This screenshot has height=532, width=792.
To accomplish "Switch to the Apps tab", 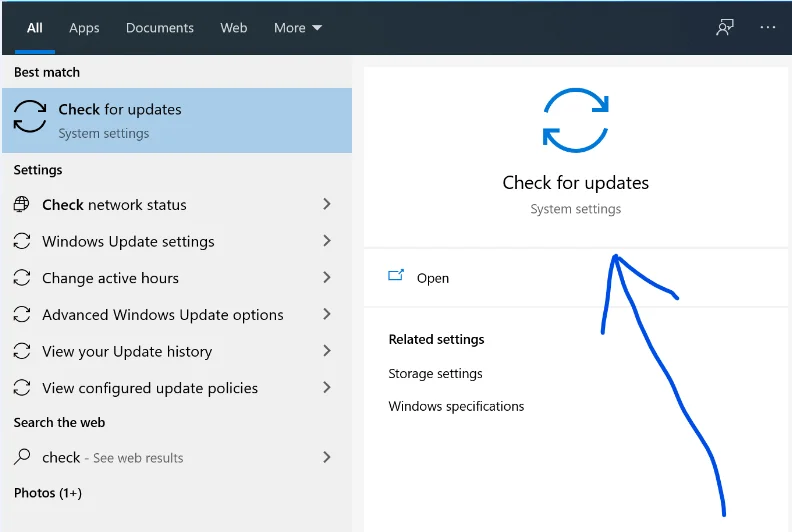I will pyautogui.click(x=84, y=28).
